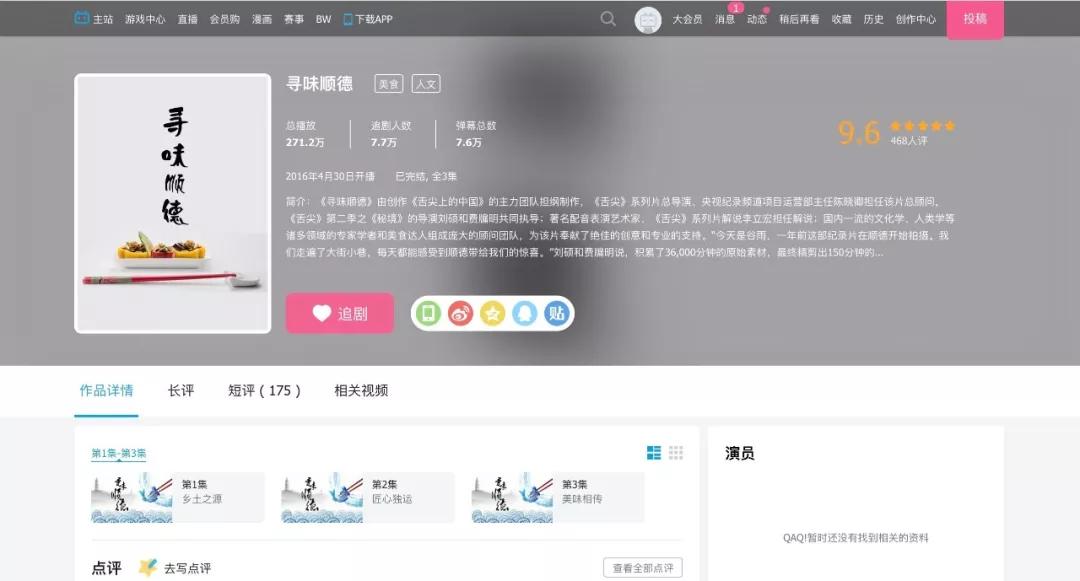Image resolution: width=1080 pixels, height=581 pixels.
Task: Open the 相关视频 tab
Action: pyautogui.click(x=362, y=391)
